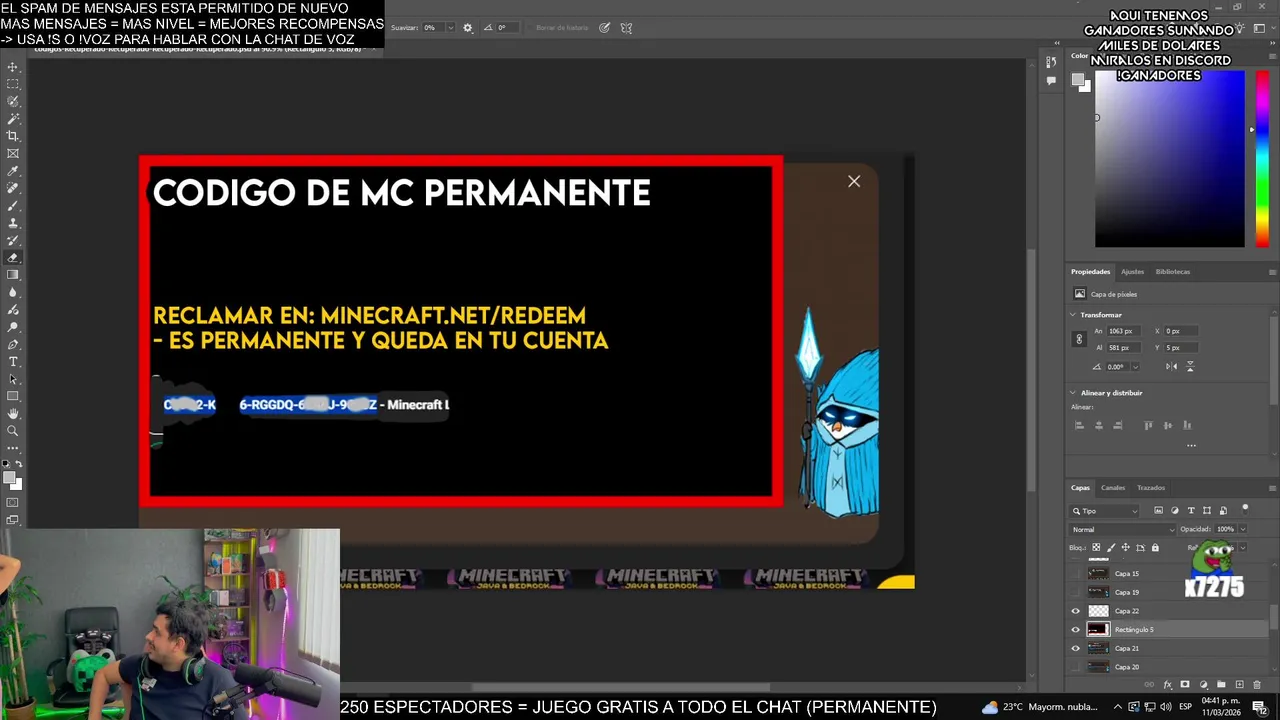
Task: Select the Frame tool
Action: (13, 153)
